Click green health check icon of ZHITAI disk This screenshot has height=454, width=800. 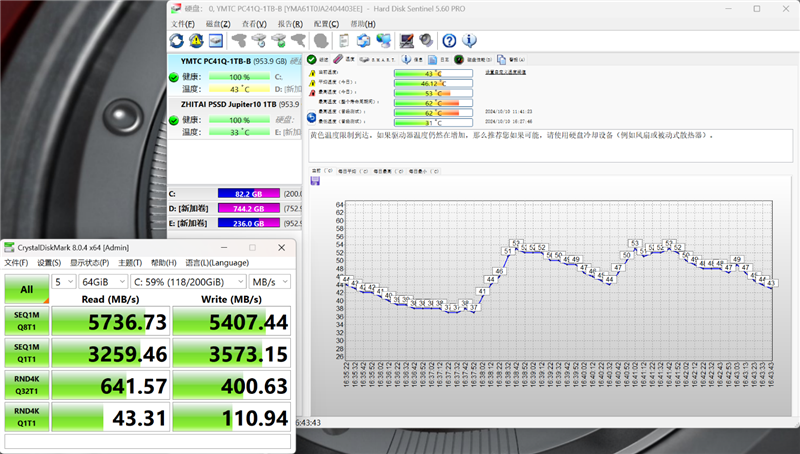[x=174, y=120]
